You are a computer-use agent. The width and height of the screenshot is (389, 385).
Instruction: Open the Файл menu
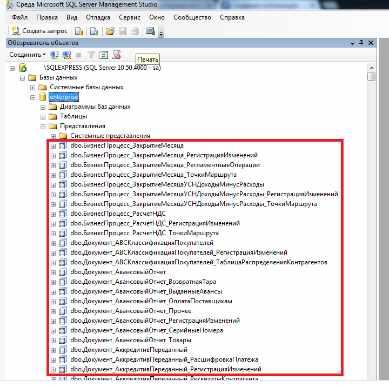[20, 17]
